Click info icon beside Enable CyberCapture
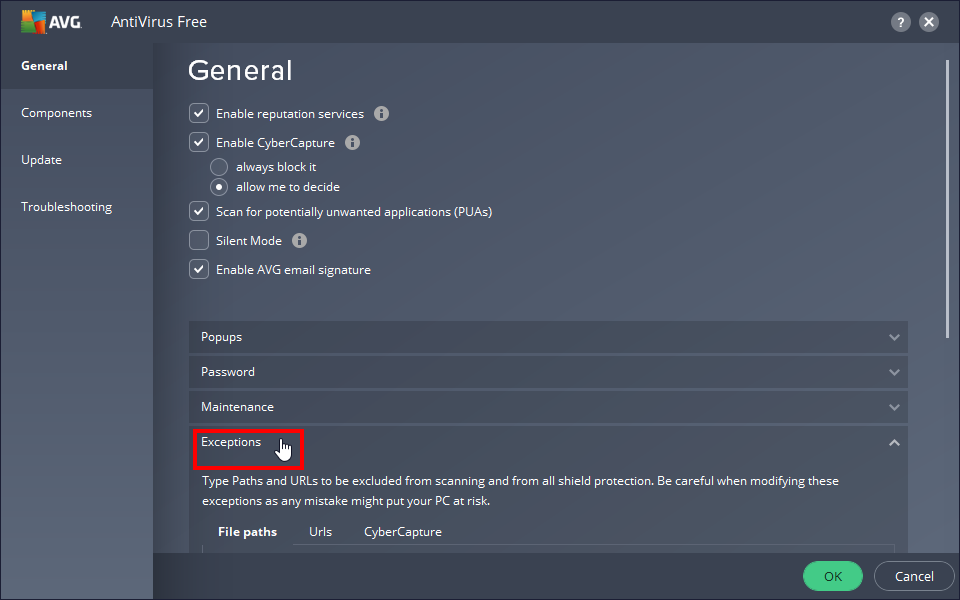 click(x=352, y=143)
